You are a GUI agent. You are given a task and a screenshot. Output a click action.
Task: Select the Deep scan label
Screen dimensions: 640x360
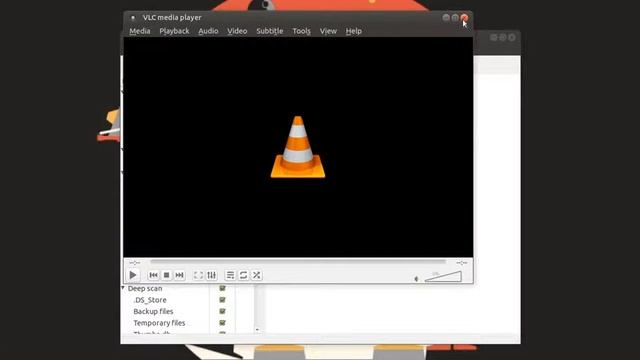click(x=145, y=289)
